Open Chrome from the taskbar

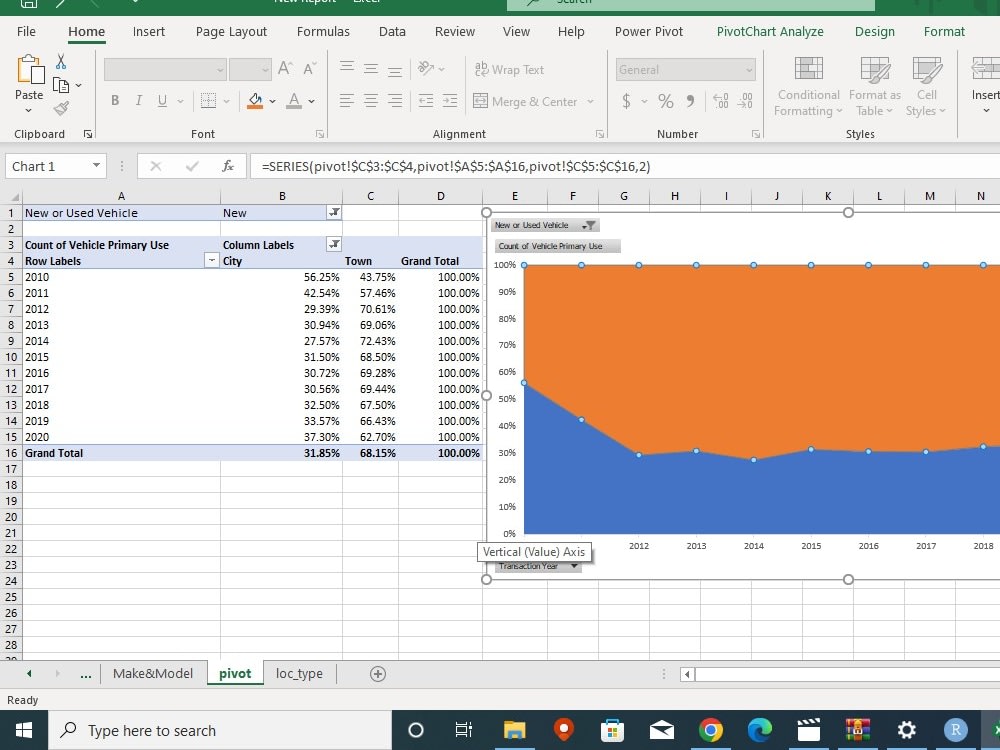tap(709, 730)
